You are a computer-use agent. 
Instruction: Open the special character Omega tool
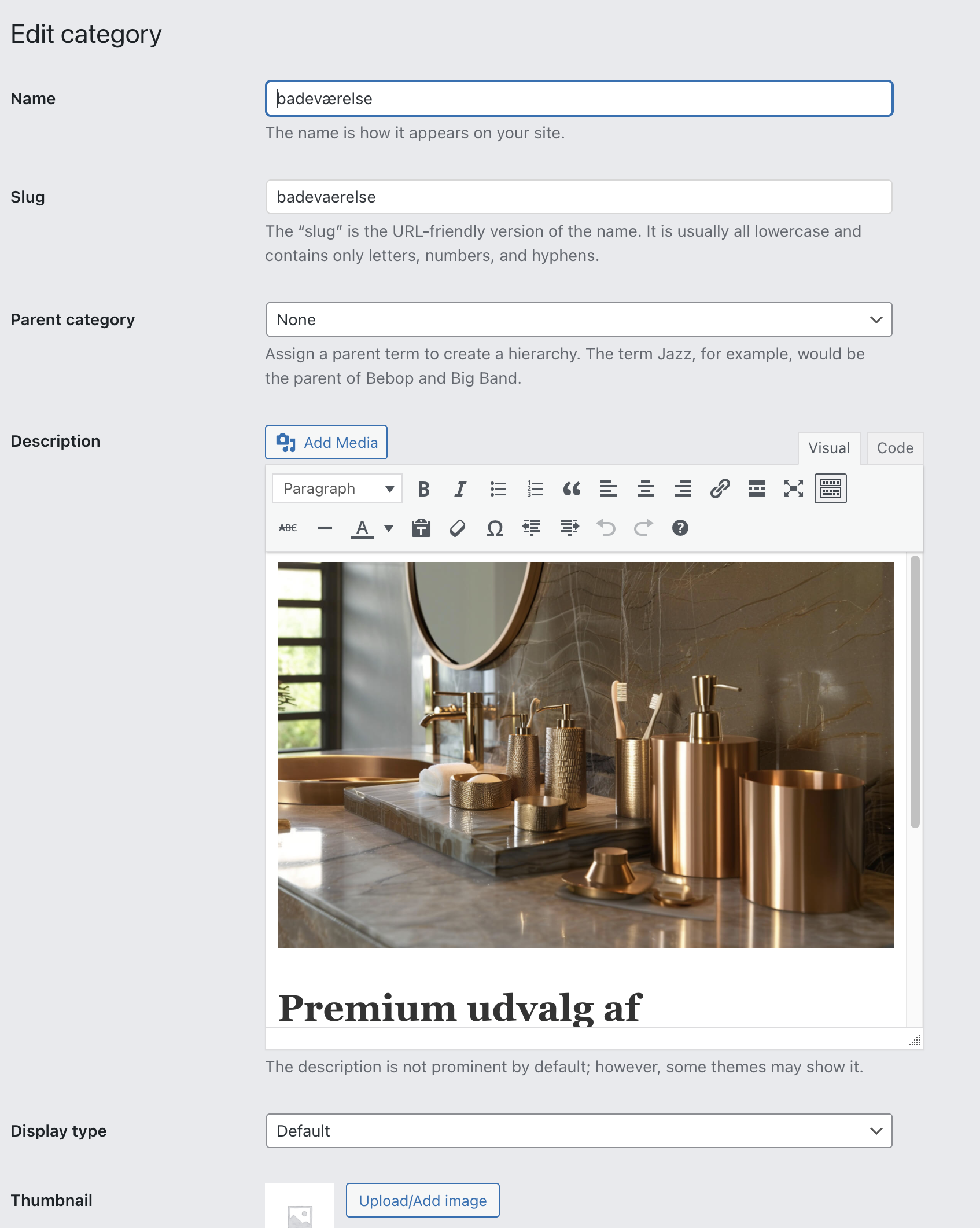[495, 528]
